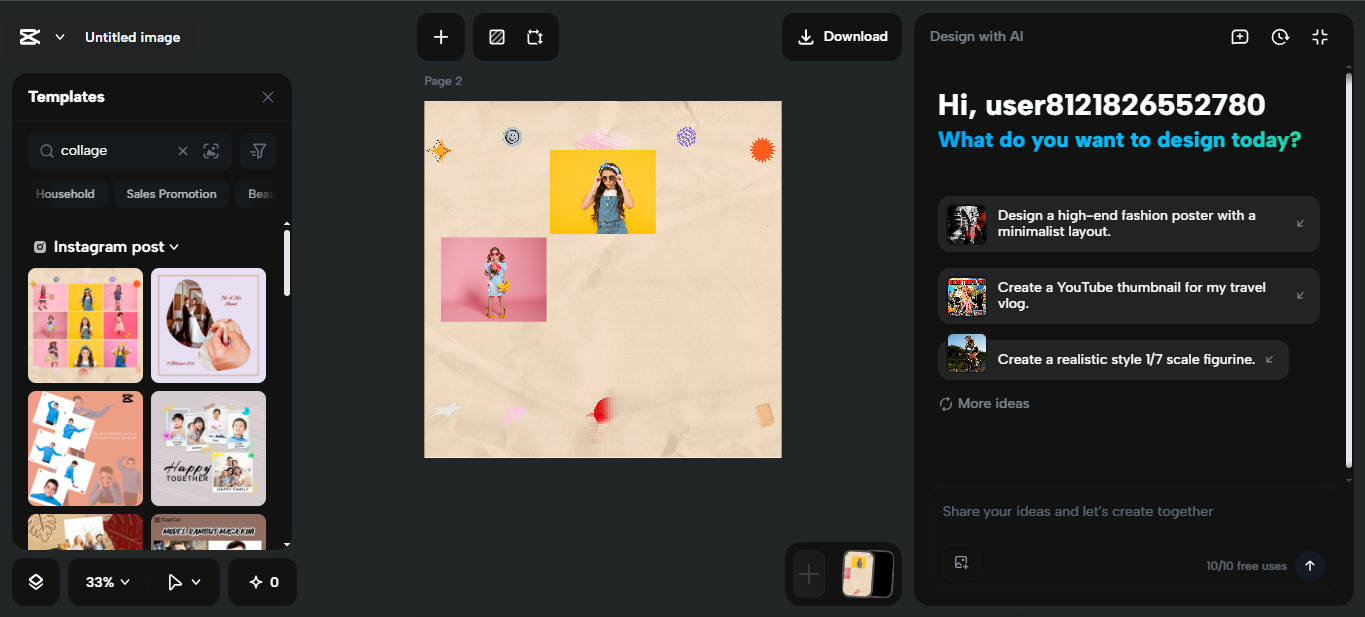Choose the pink-yellow grid collage template
Viewport: 1365px width, 617px height.
[x=85, y=325]
